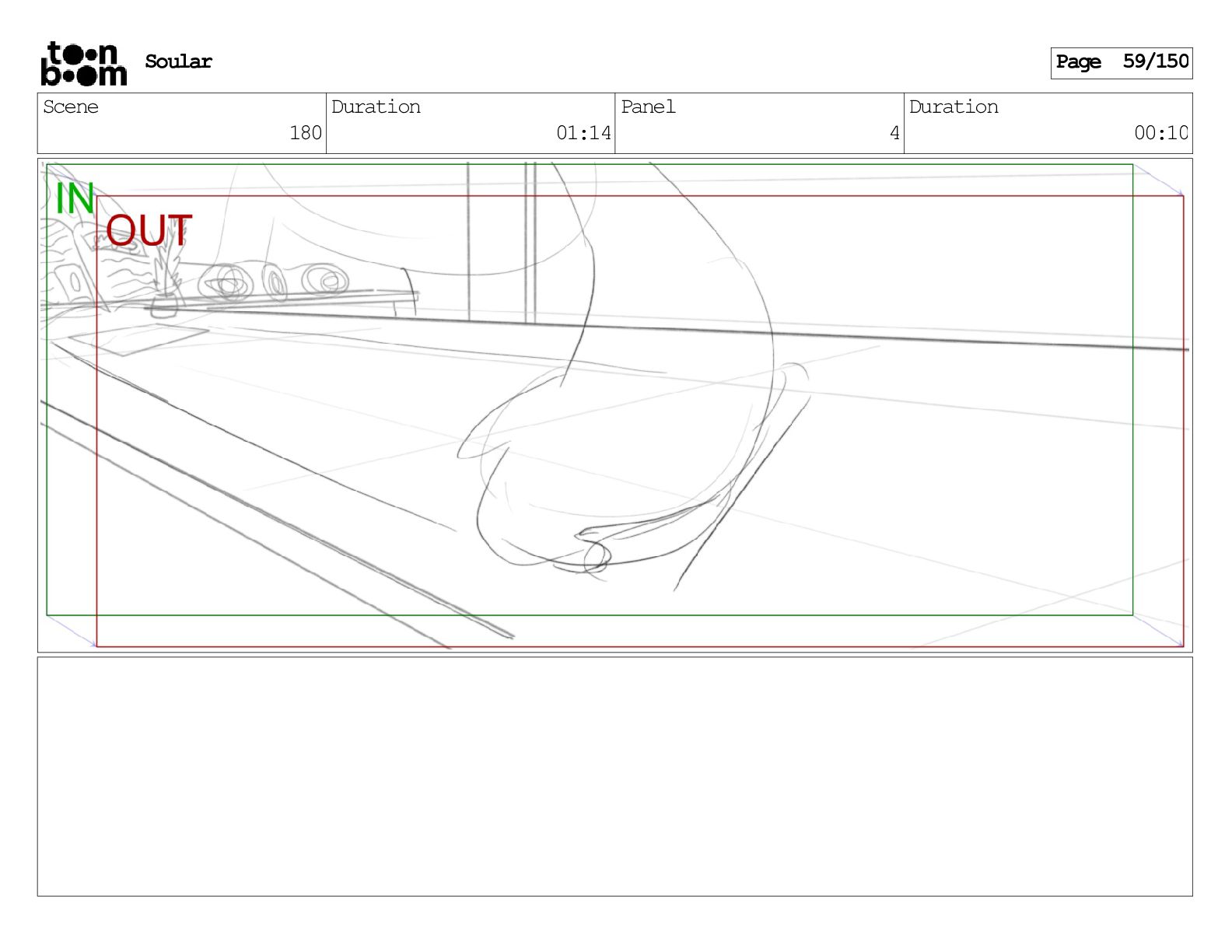
Task: Click the 'Panel' header label
Action: tap(648, 107)
